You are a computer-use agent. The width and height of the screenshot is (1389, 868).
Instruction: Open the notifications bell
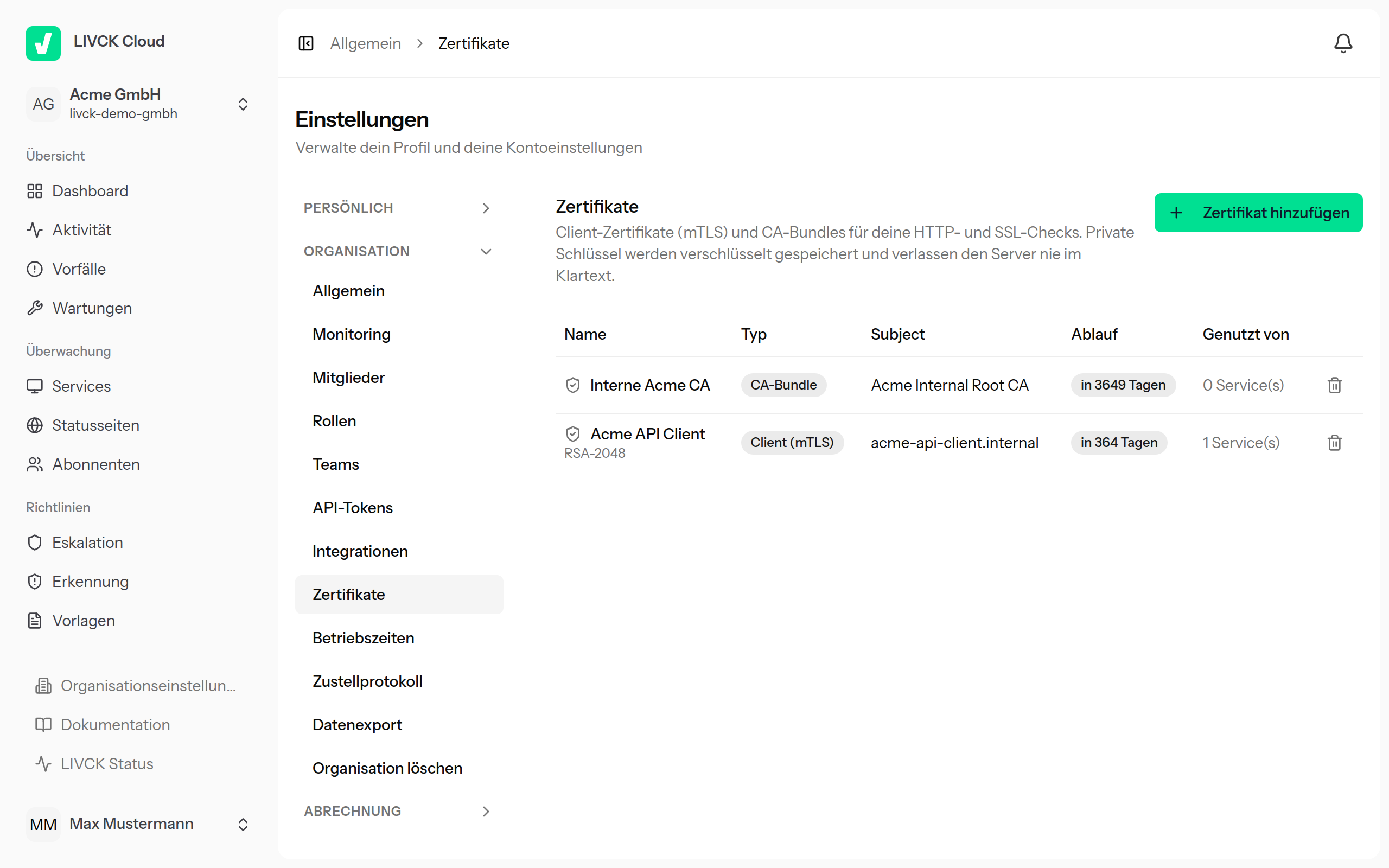point(1342,43)
